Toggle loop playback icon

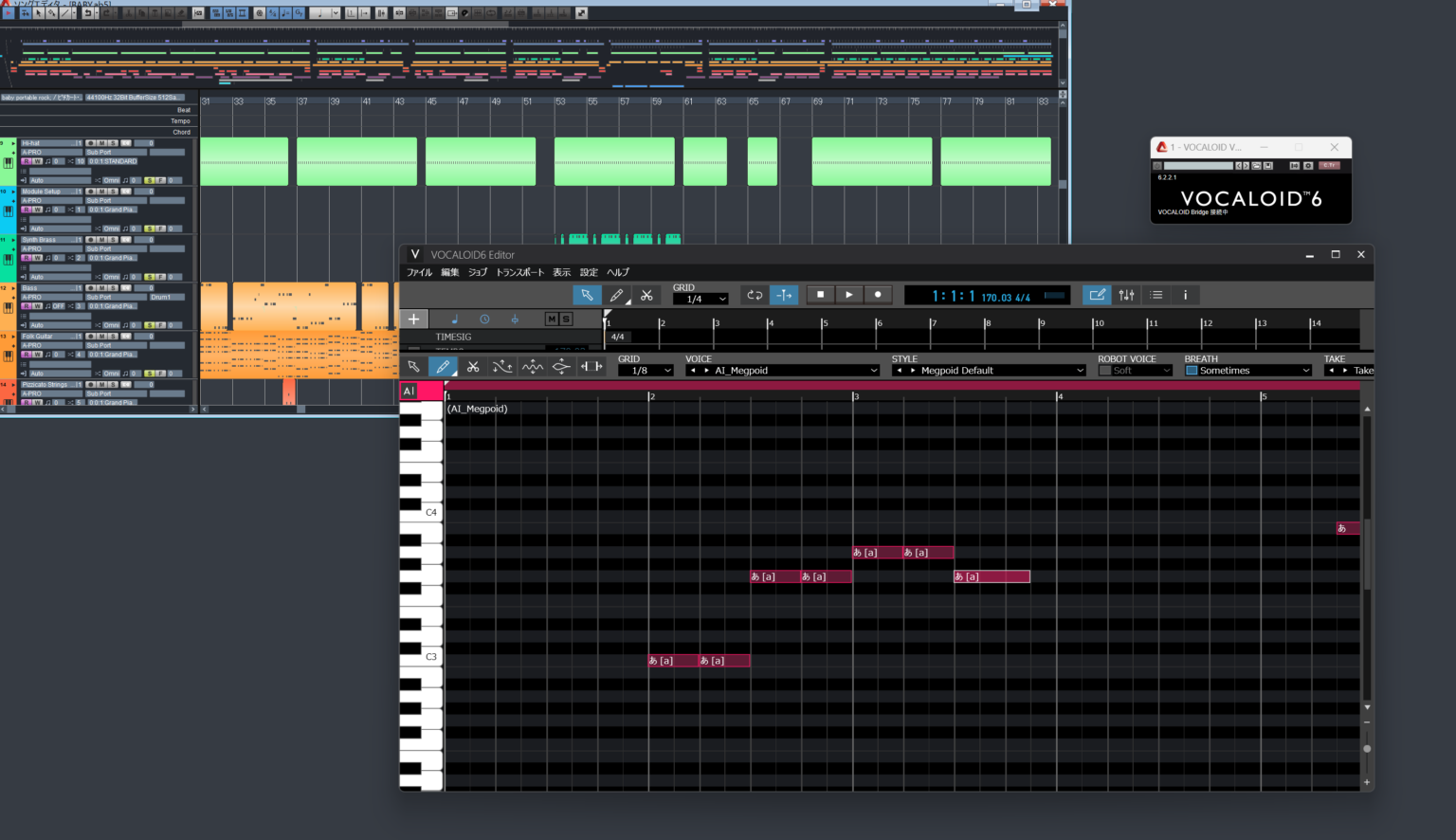[755, 295]
